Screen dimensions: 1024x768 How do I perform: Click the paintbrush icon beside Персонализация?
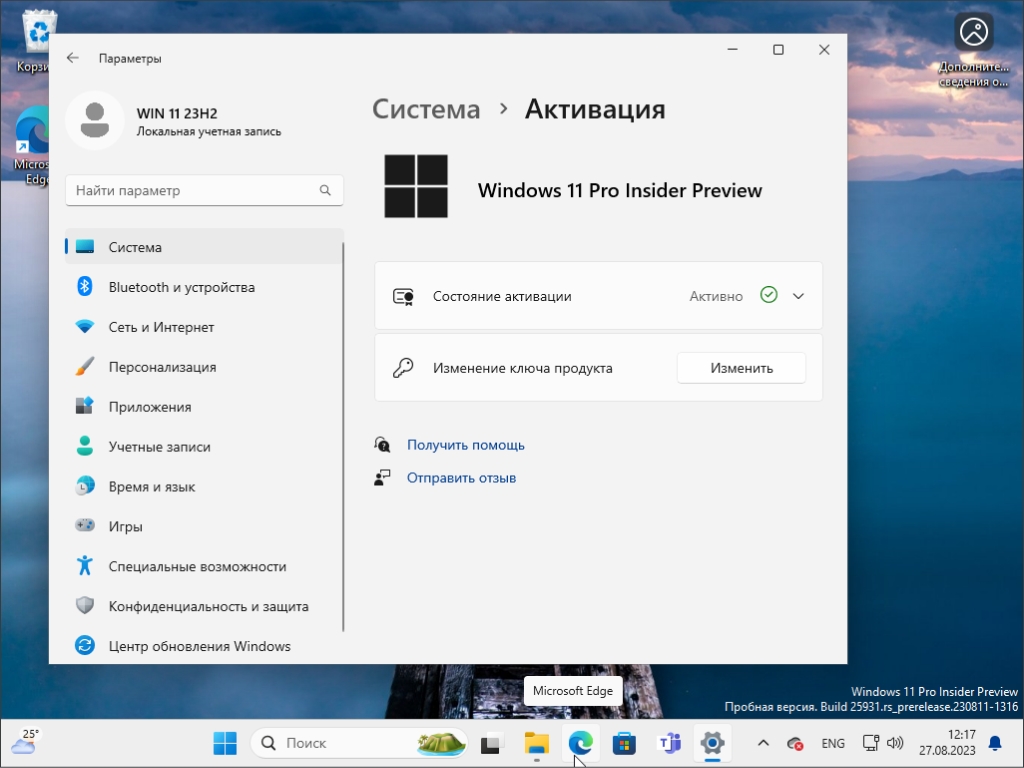[85, 366]
